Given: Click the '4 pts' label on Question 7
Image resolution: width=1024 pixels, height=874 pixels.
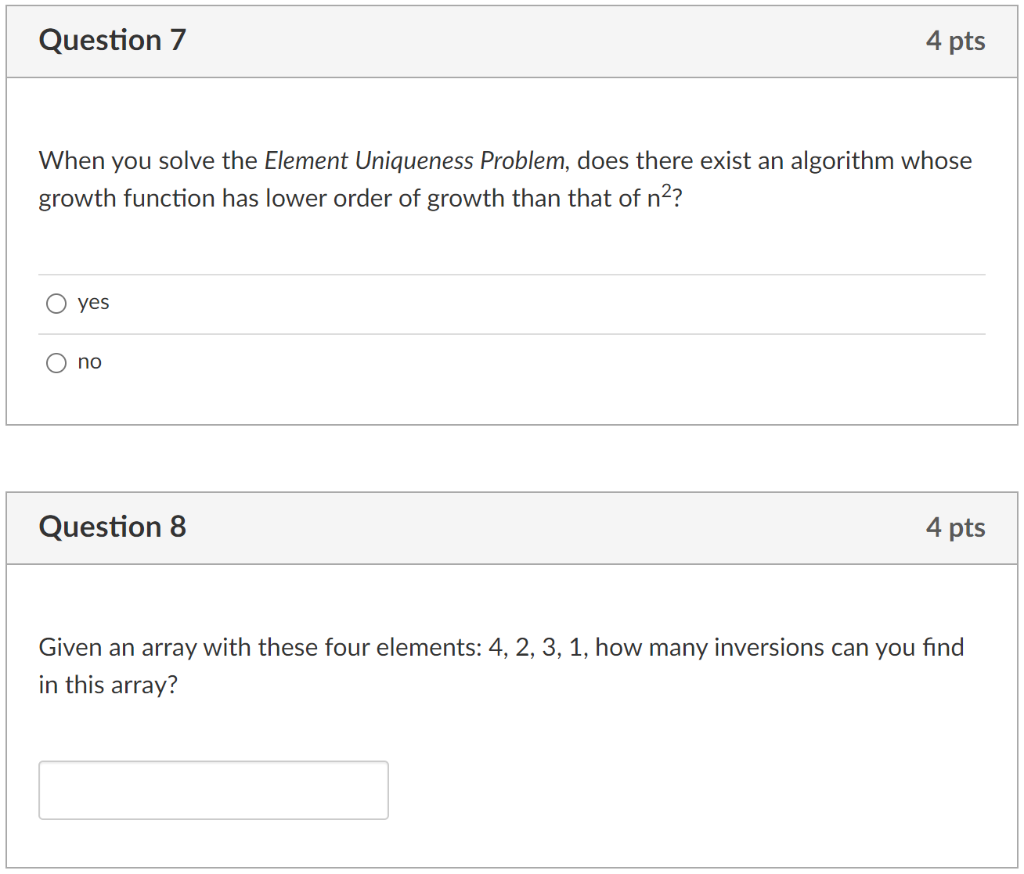Looking at the screenshot, I should [x=956, y=41].
